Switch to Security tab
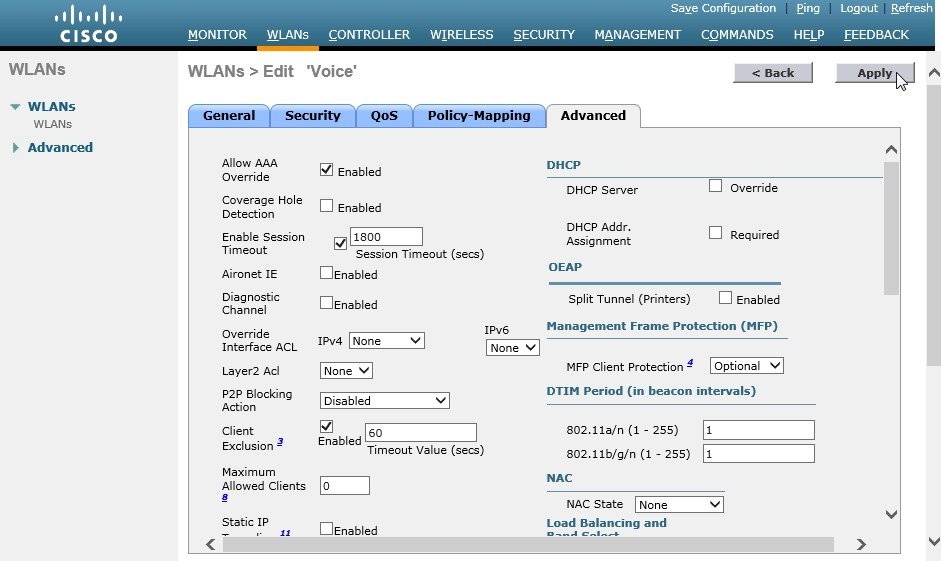This screenshot has height=561, width=941. [x=312, y=116]
